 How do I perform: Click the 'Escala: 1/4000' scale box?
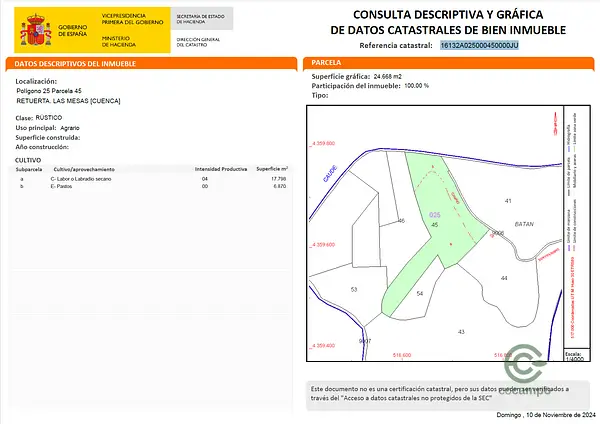click(577, 356)
